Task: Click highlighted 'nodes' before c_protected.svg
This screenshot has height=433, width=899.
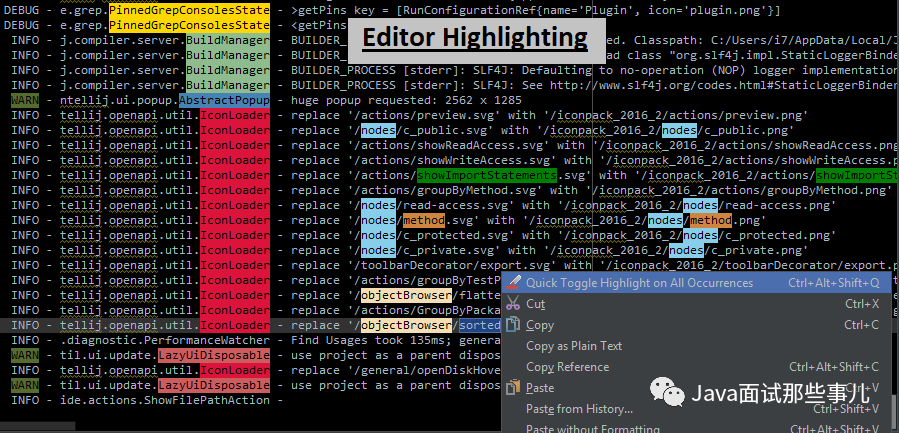Action: pos(378,235)
